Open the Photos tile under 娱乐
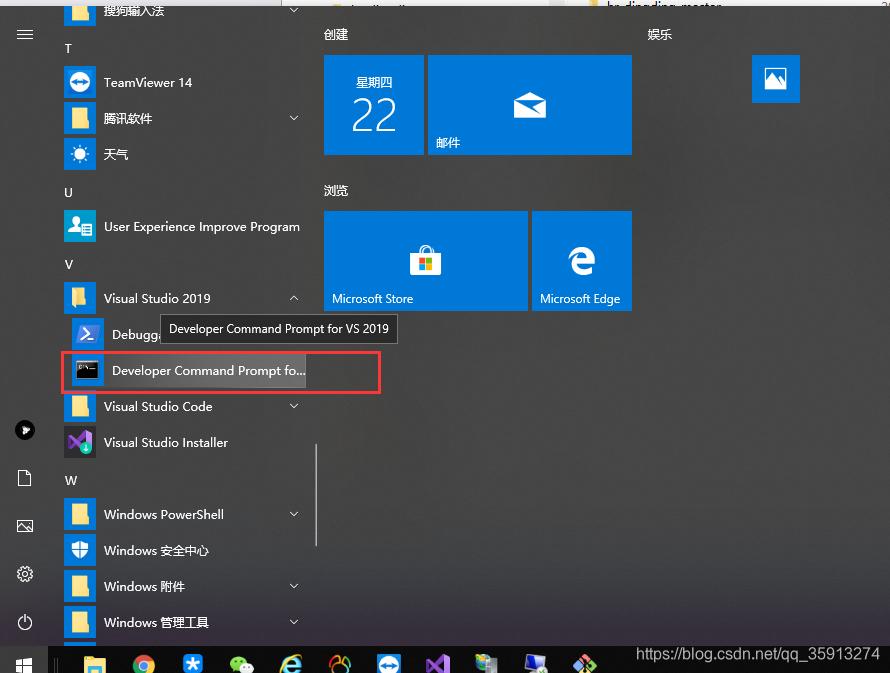 click(x=775, y=79)
